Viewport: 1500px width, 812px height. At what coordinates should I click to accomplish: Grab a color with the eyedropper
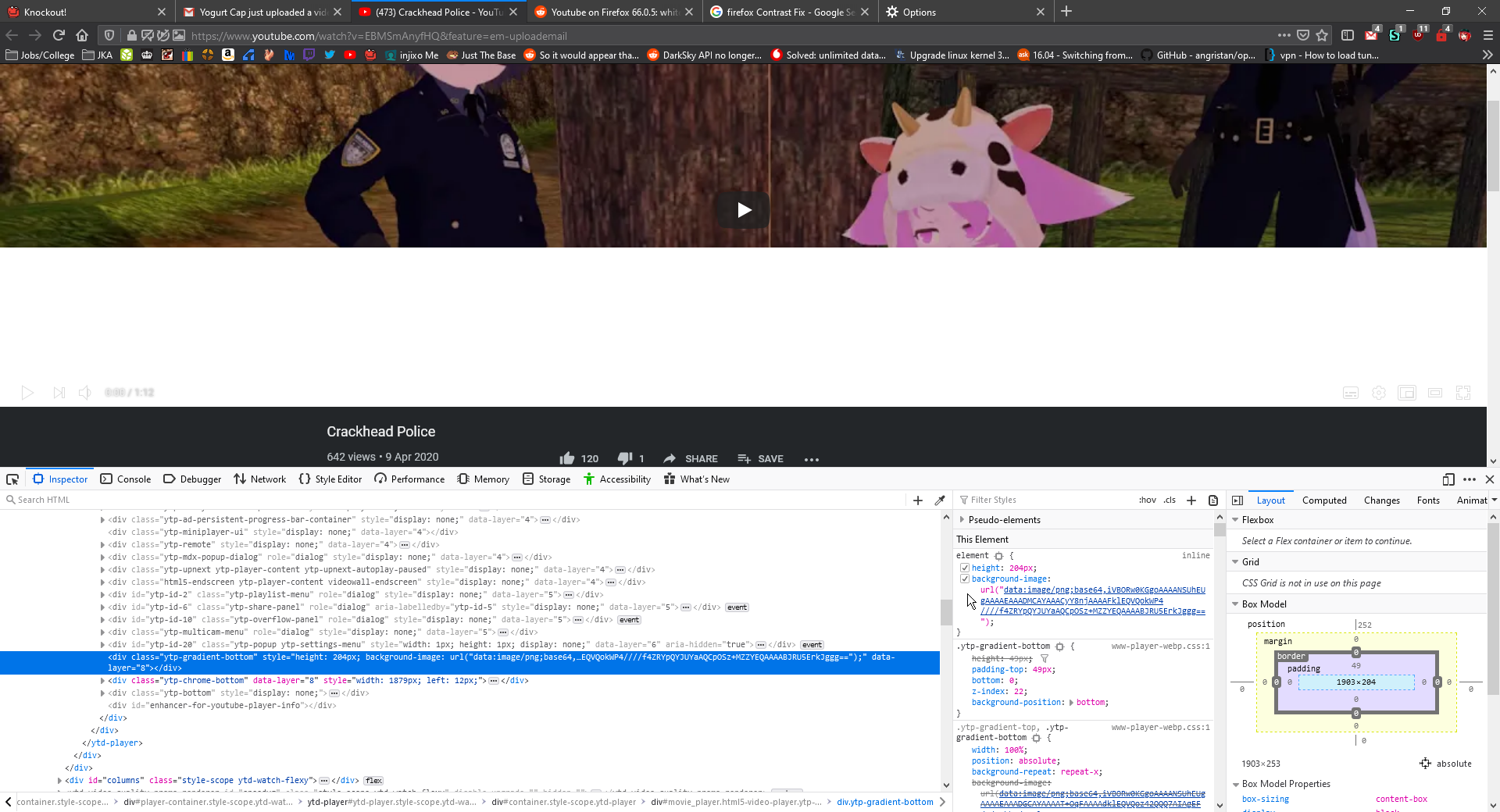tap(940, 500)
